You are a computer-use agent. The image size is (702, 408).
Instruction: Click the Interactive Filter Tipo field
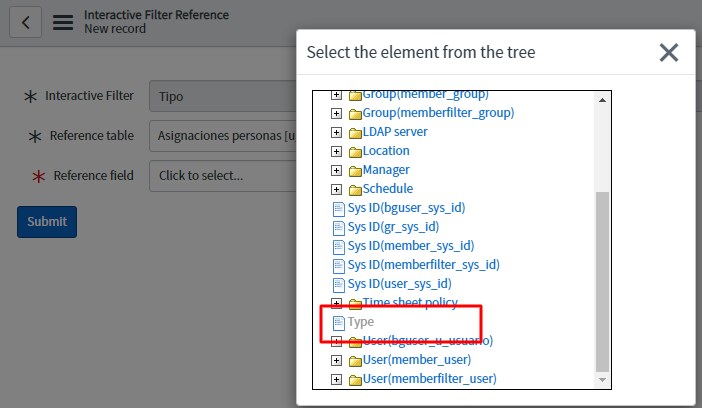point(223,97)
